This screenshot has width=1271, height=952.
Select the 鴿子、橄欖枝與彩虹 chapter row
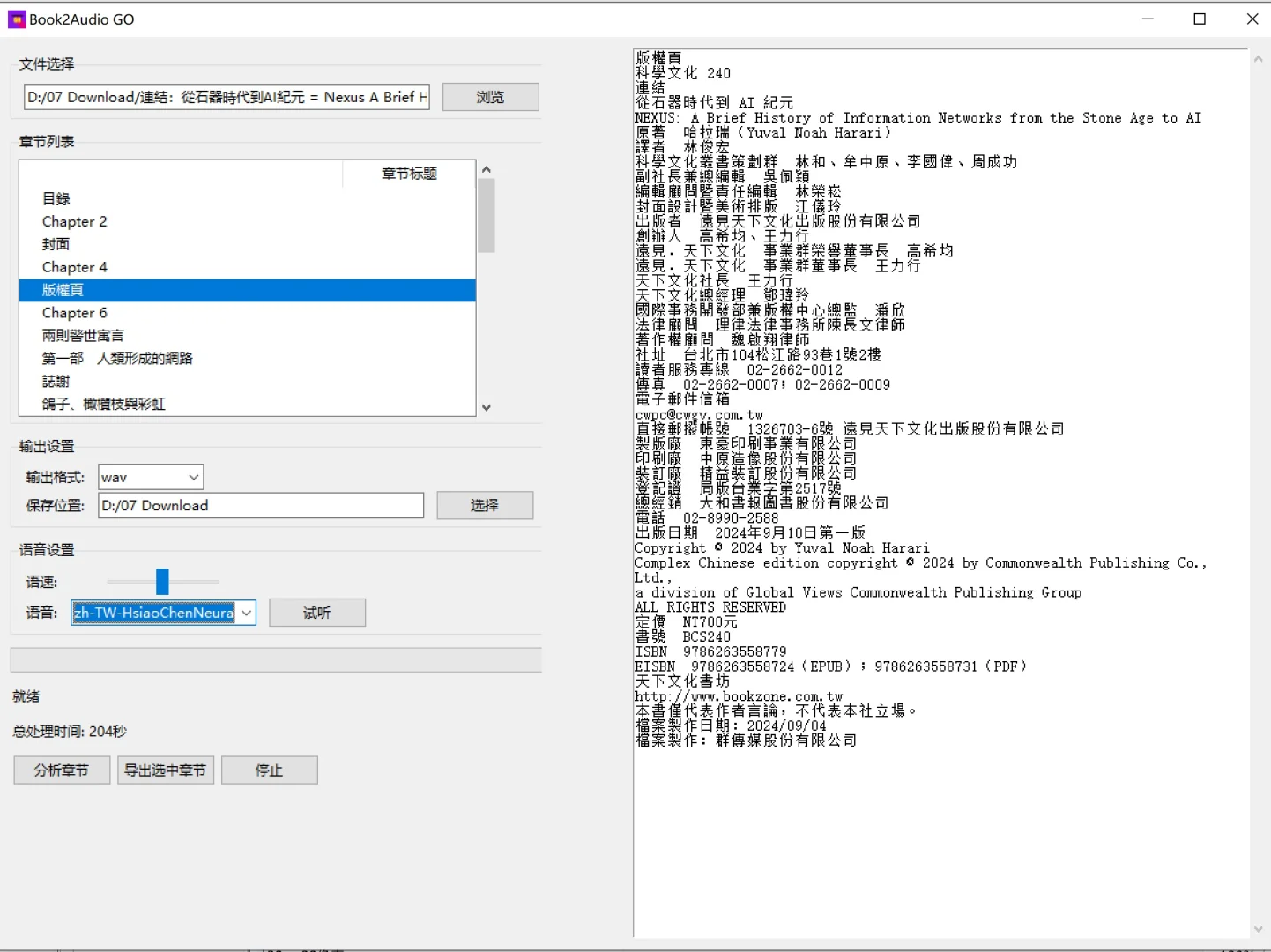tap(247, 404)
